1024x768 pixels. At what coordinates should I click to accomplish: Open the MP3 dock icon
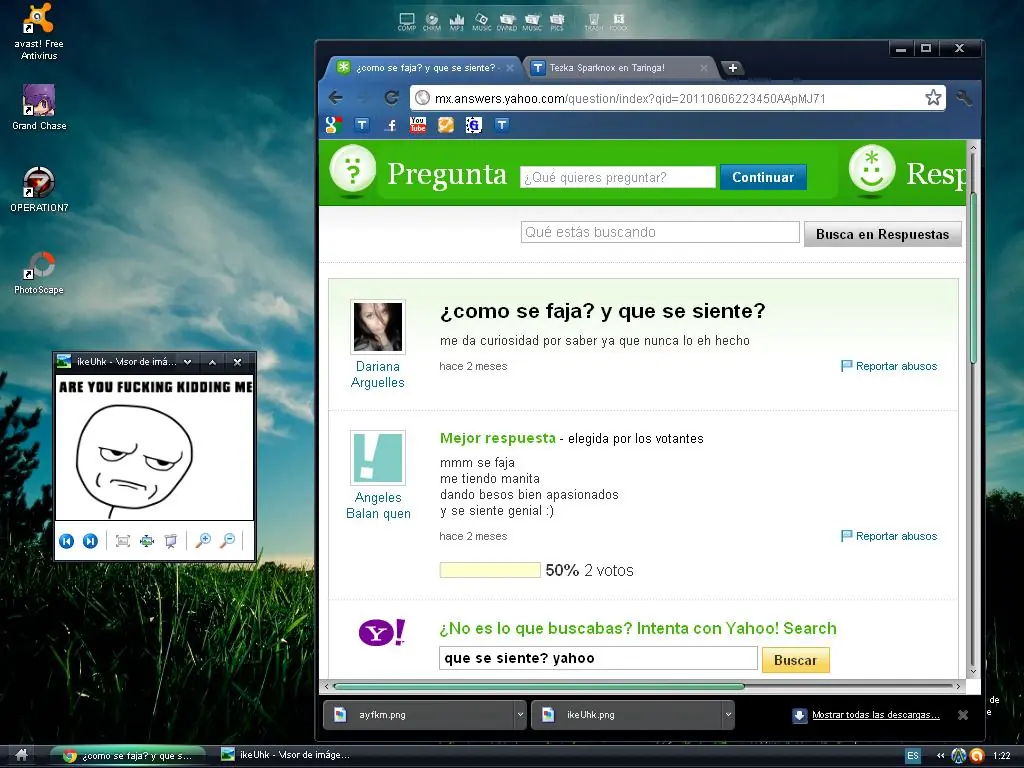coord(456,22)
